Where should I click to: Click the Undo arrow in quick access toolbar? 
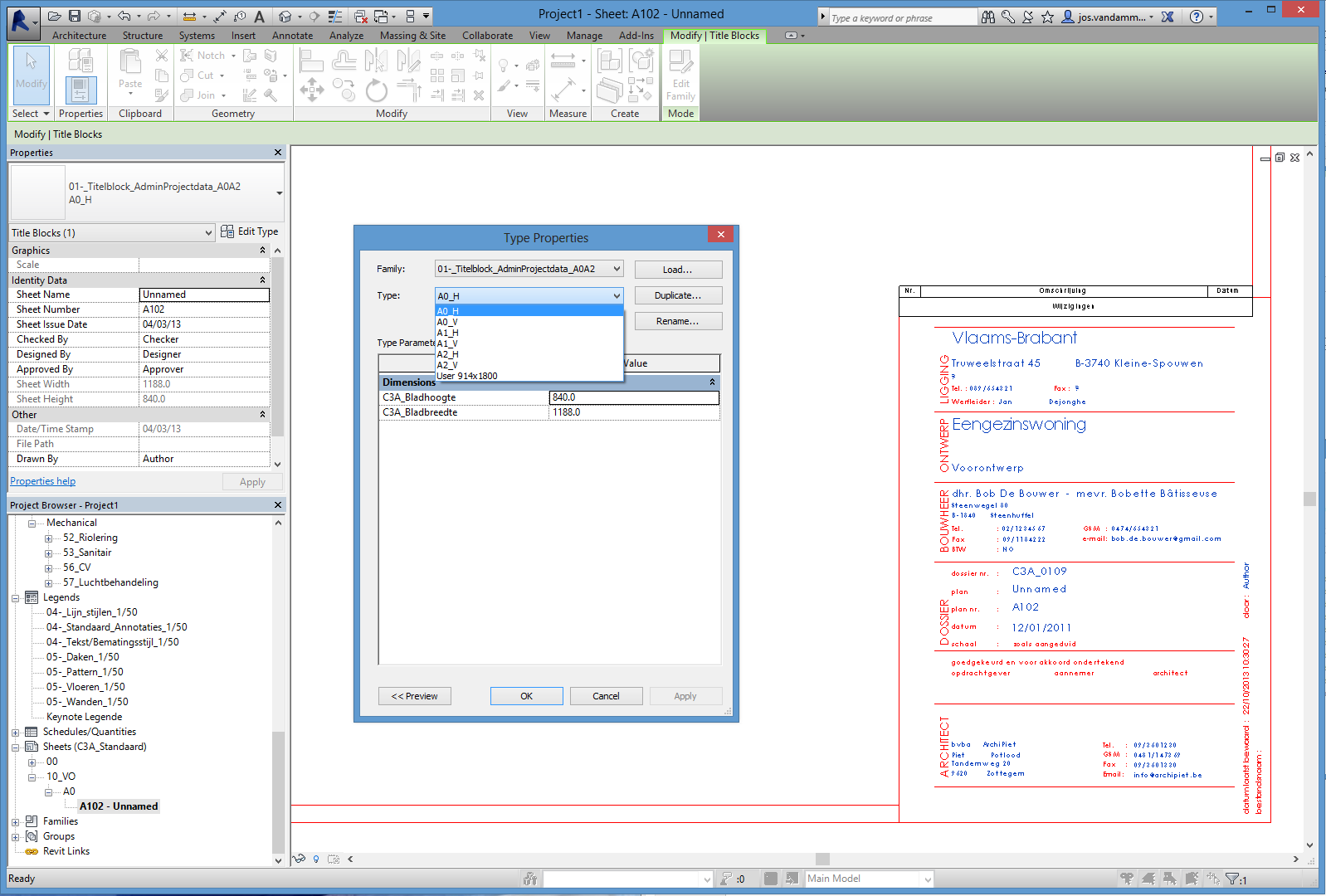coord(124,17)
